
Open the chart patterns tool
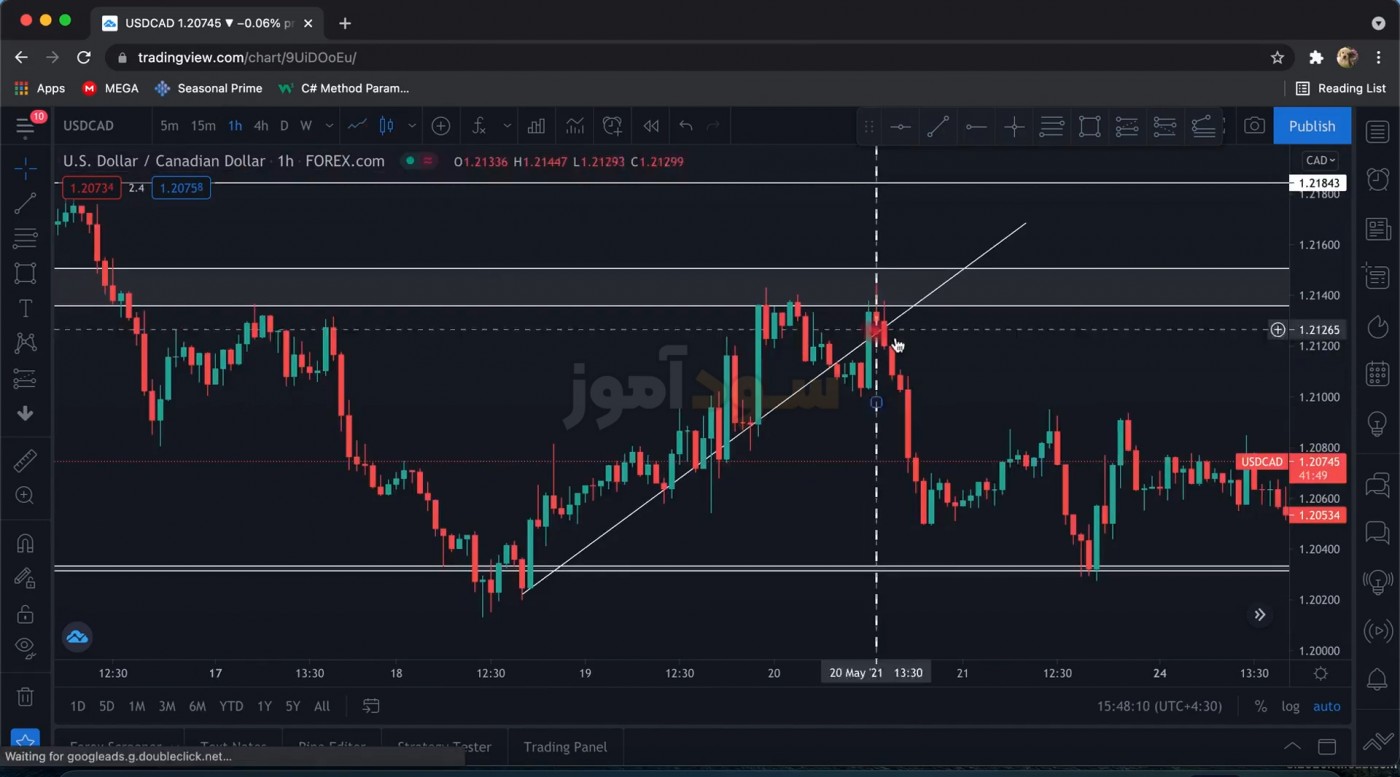click(x=25, y=343)
